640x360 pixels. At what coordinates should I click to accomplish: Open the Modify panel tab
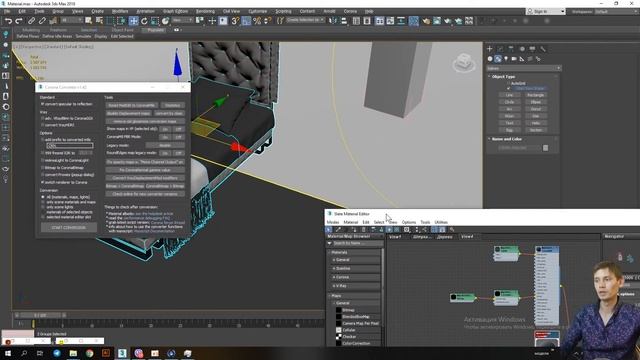pyautogui.click(x=500, y=49)
